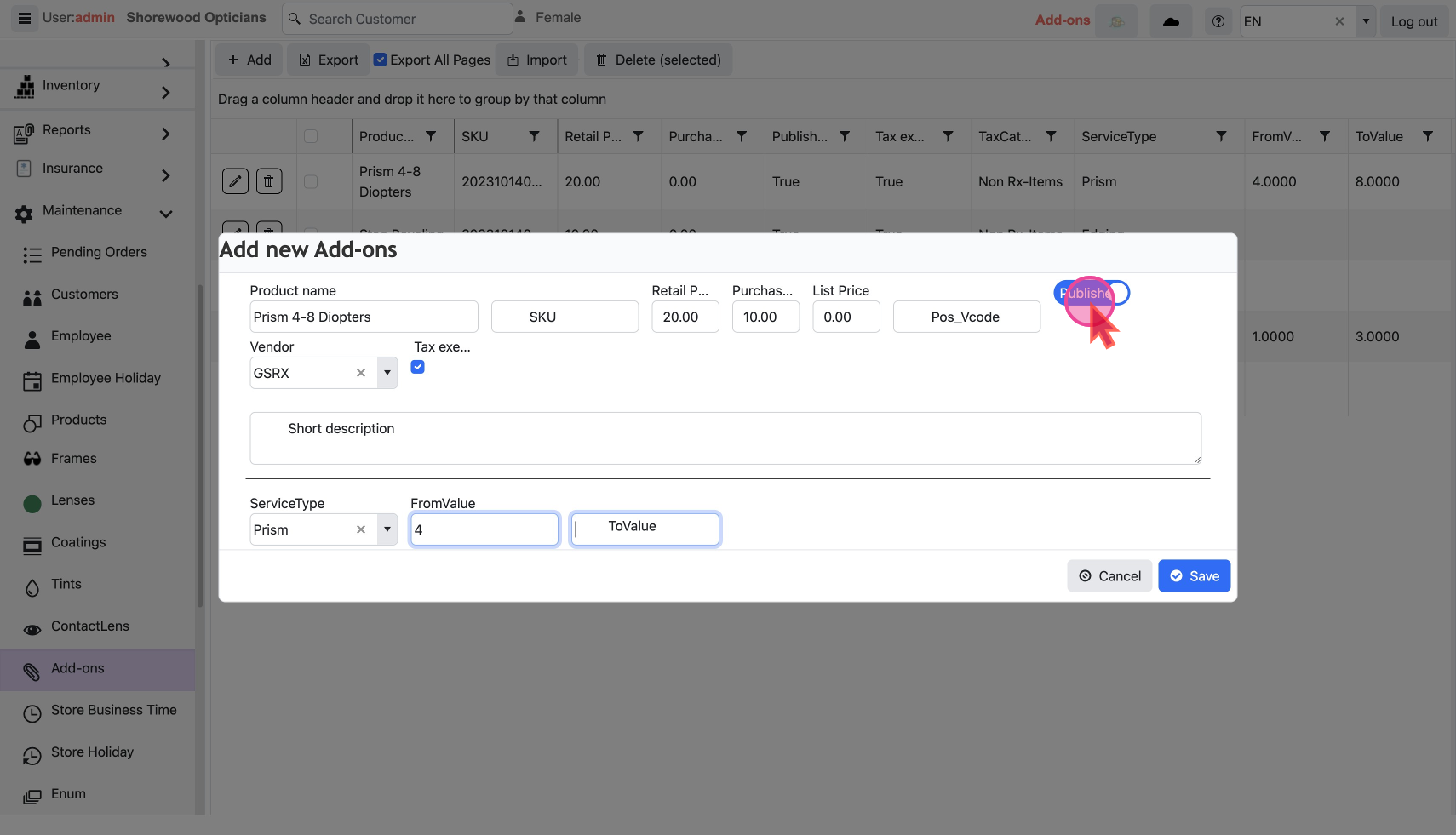1456x835 pixels.
Task: Collapse the Maintenance sidebar section
Action: [x=166, y=214]
